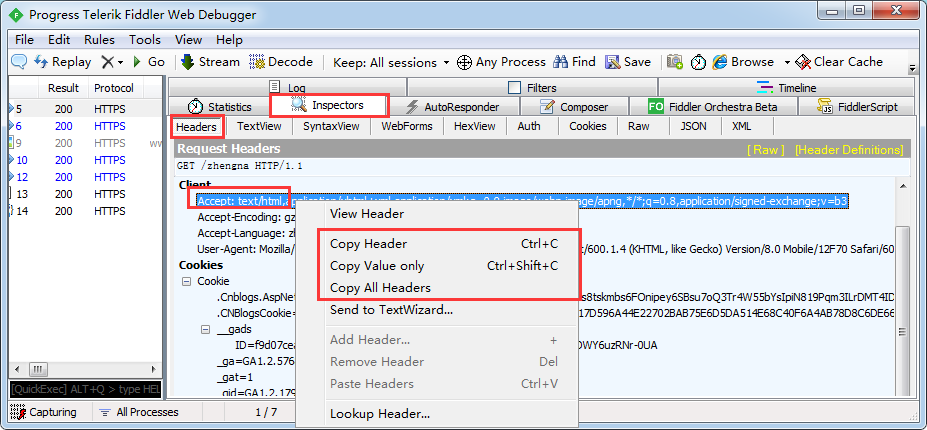This screenshot has width=927, height=430.
Task: Open the Browse dropdown arrow
Action: 787,62
